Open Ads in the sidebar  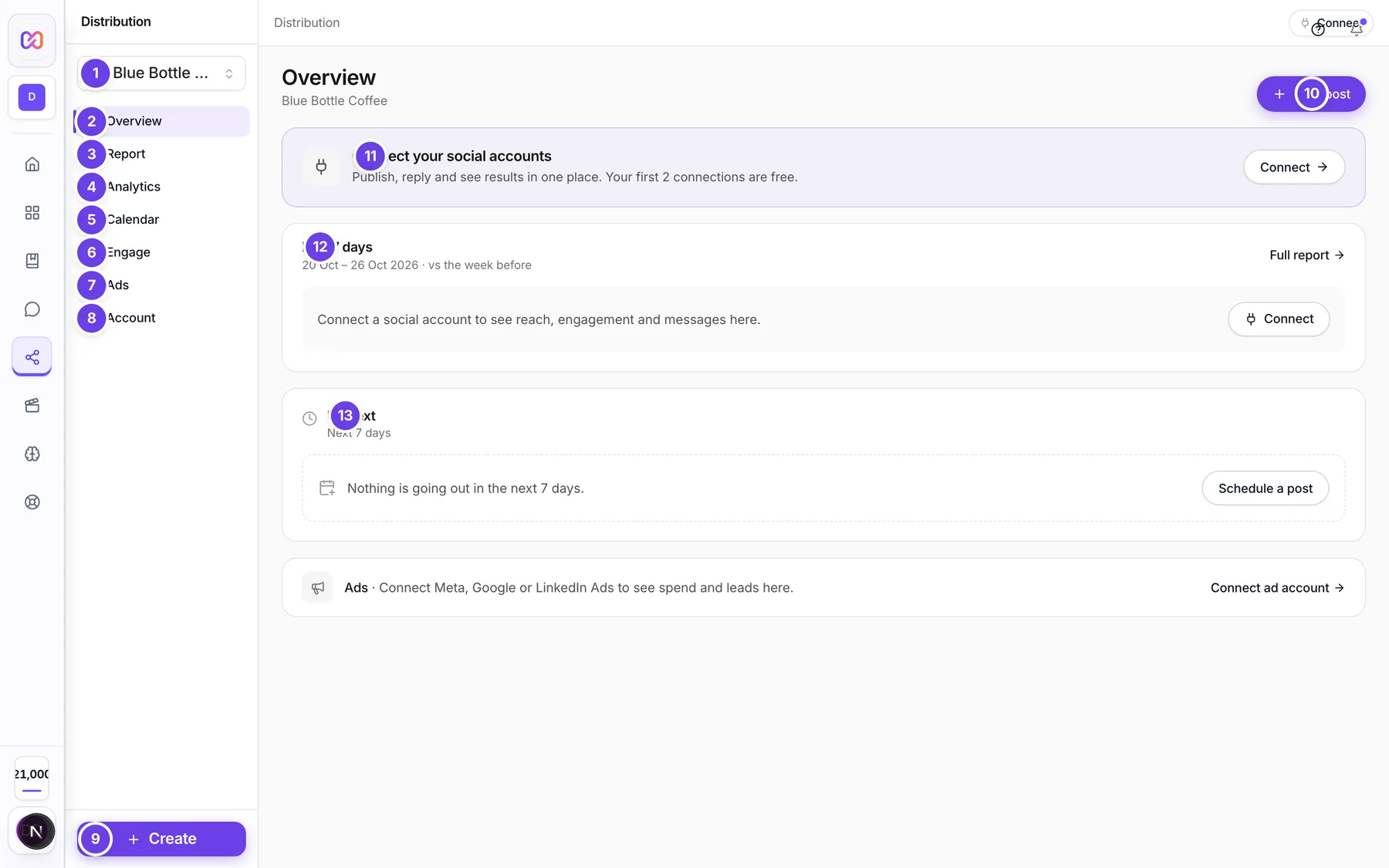[162, 285]
